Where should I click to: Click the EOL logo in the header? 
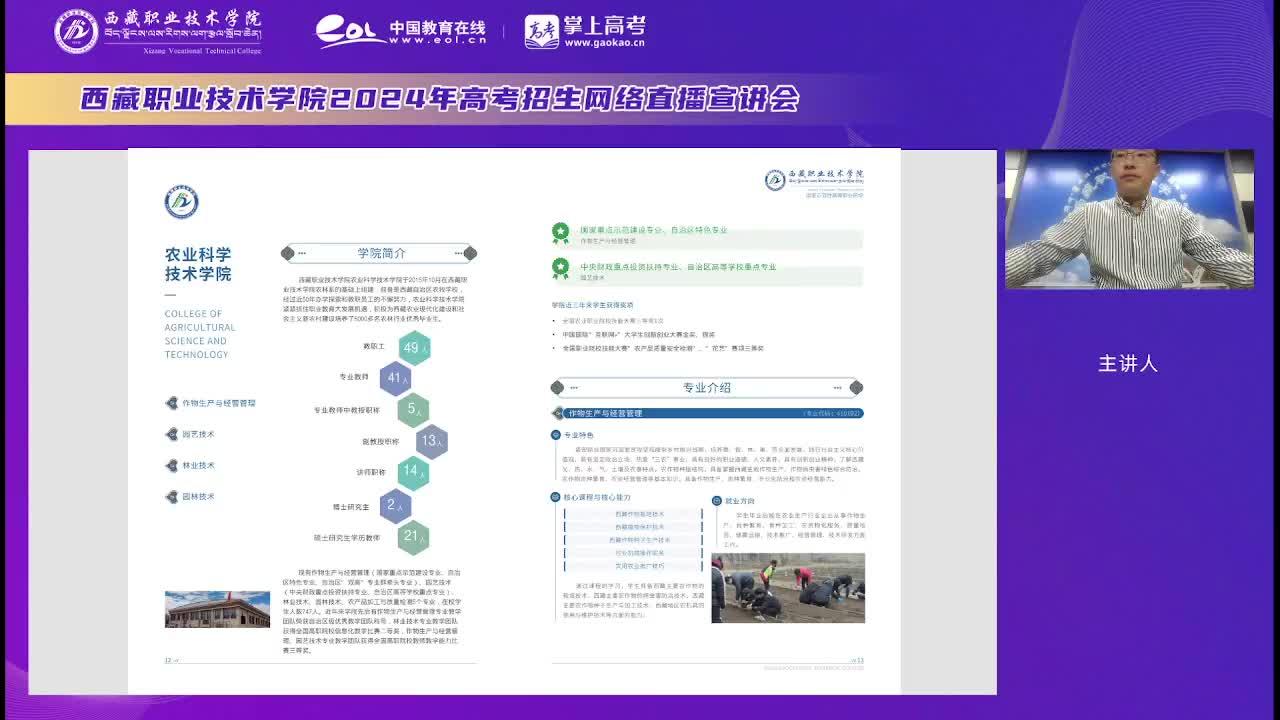[x=350, y=31]
